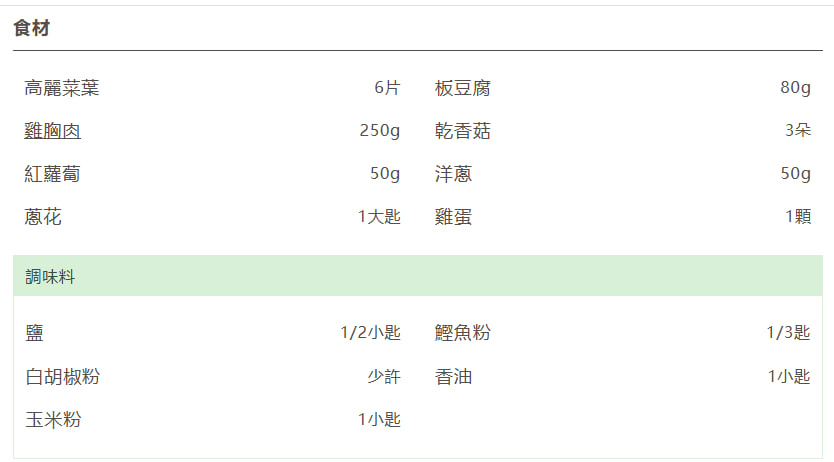Click the 雞胸肉 ingredient link
The image size is (834, 462).
coord(52,131)
